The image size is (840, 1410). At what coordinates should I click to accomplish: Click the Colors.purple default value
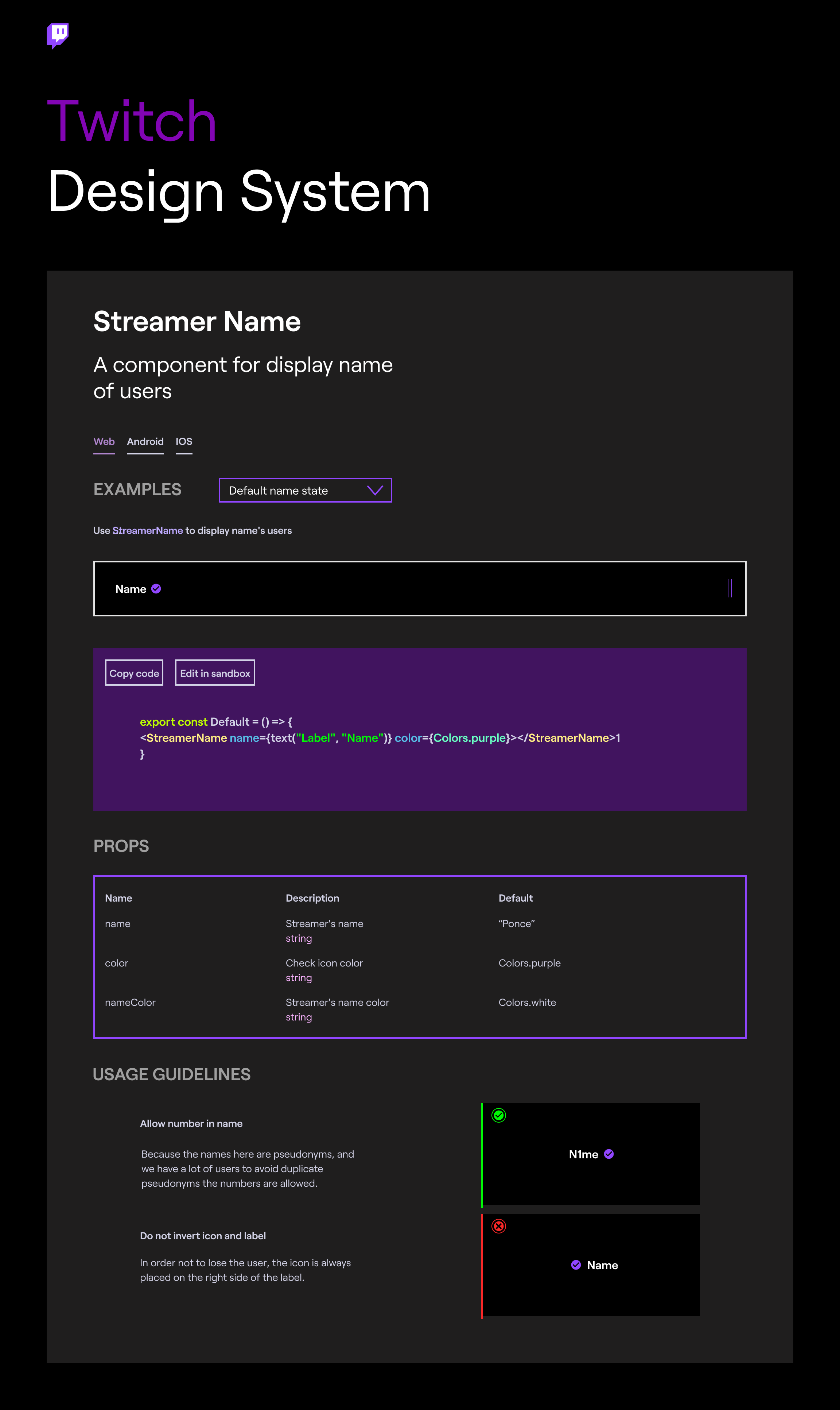point(530,963)
